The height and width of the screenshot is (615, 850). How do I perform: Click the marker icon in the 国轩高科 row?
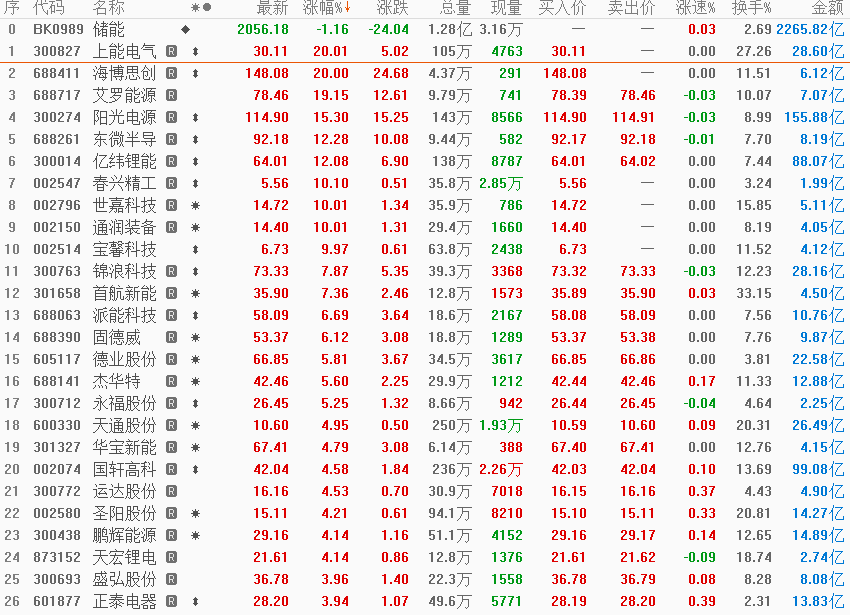(x=196, y=469)
